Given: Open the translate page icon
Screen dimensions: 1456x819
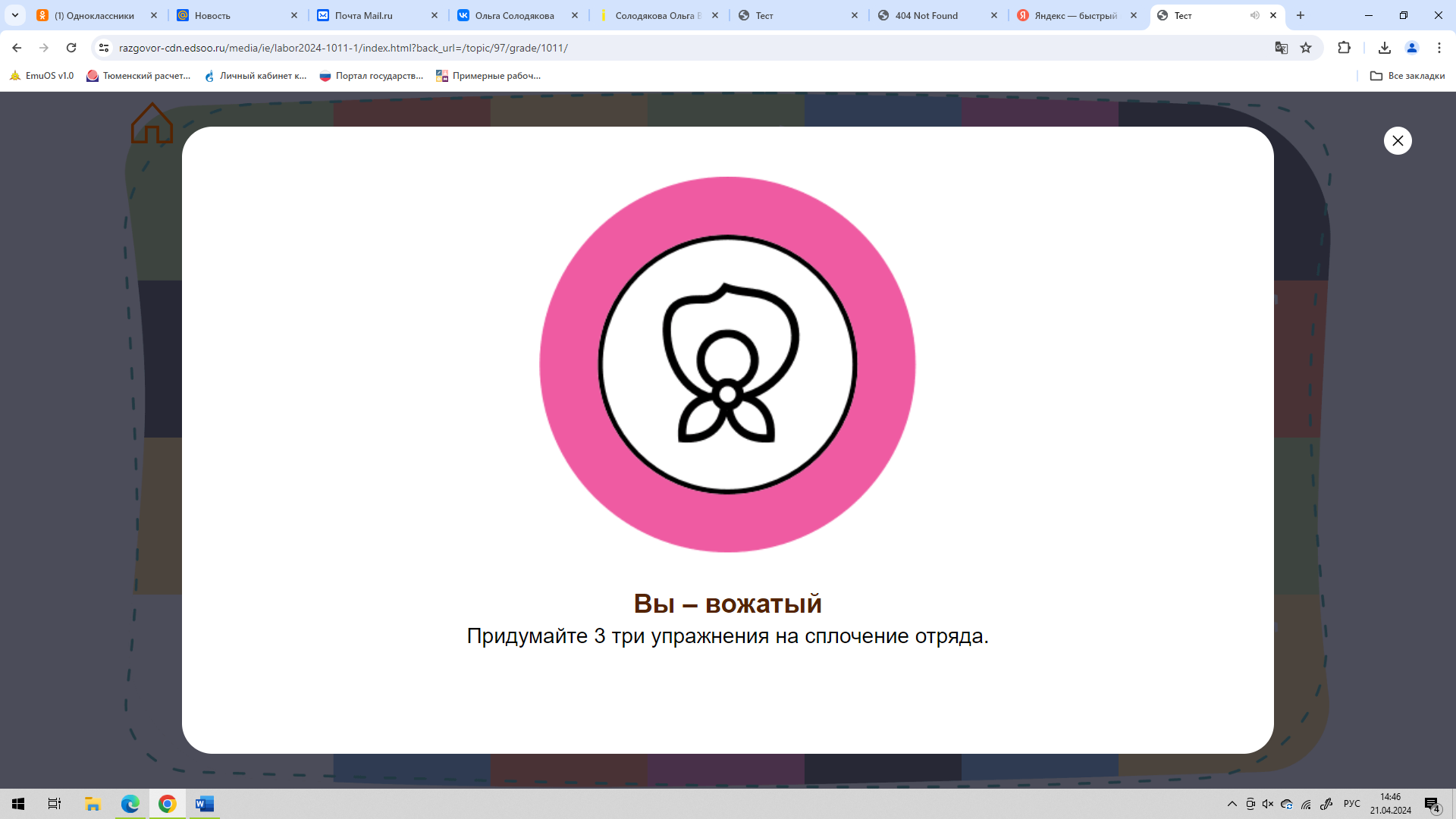Looking at the screenshot, I should (x=1282, y=48).
